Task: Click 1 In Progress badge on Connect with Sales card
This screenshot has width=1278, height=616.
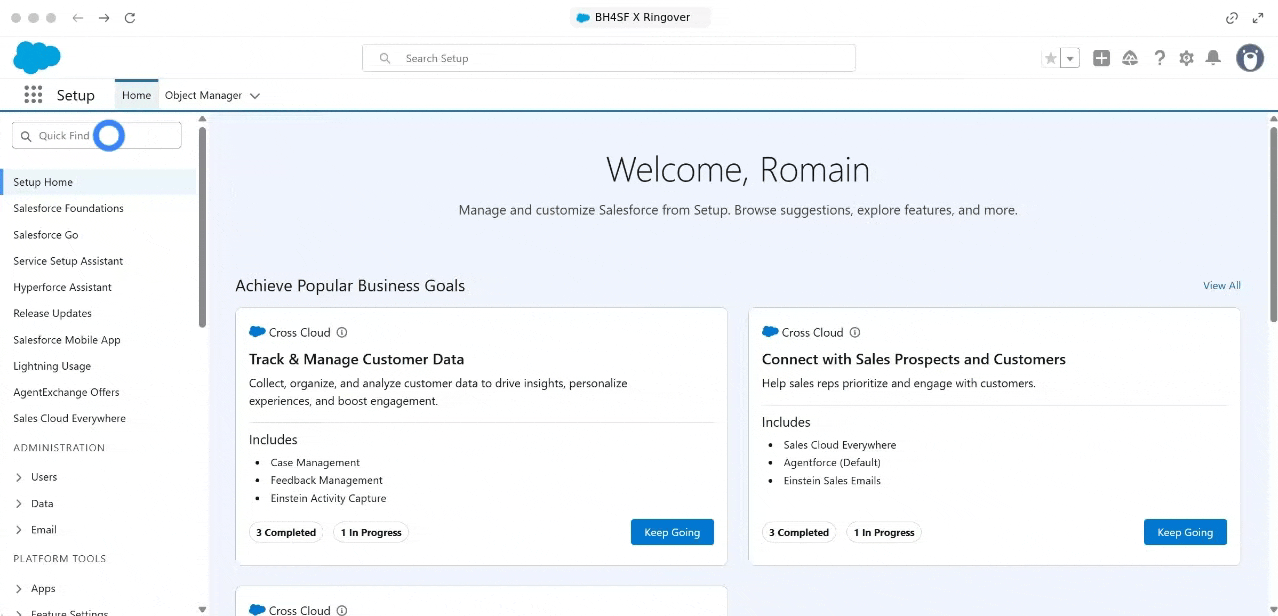Action: coord(884,532)
